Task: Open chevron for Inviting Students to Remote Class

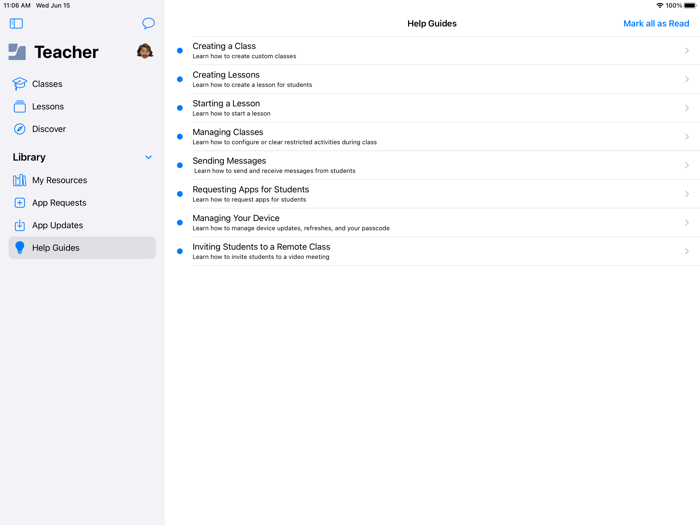Action: 687,251
